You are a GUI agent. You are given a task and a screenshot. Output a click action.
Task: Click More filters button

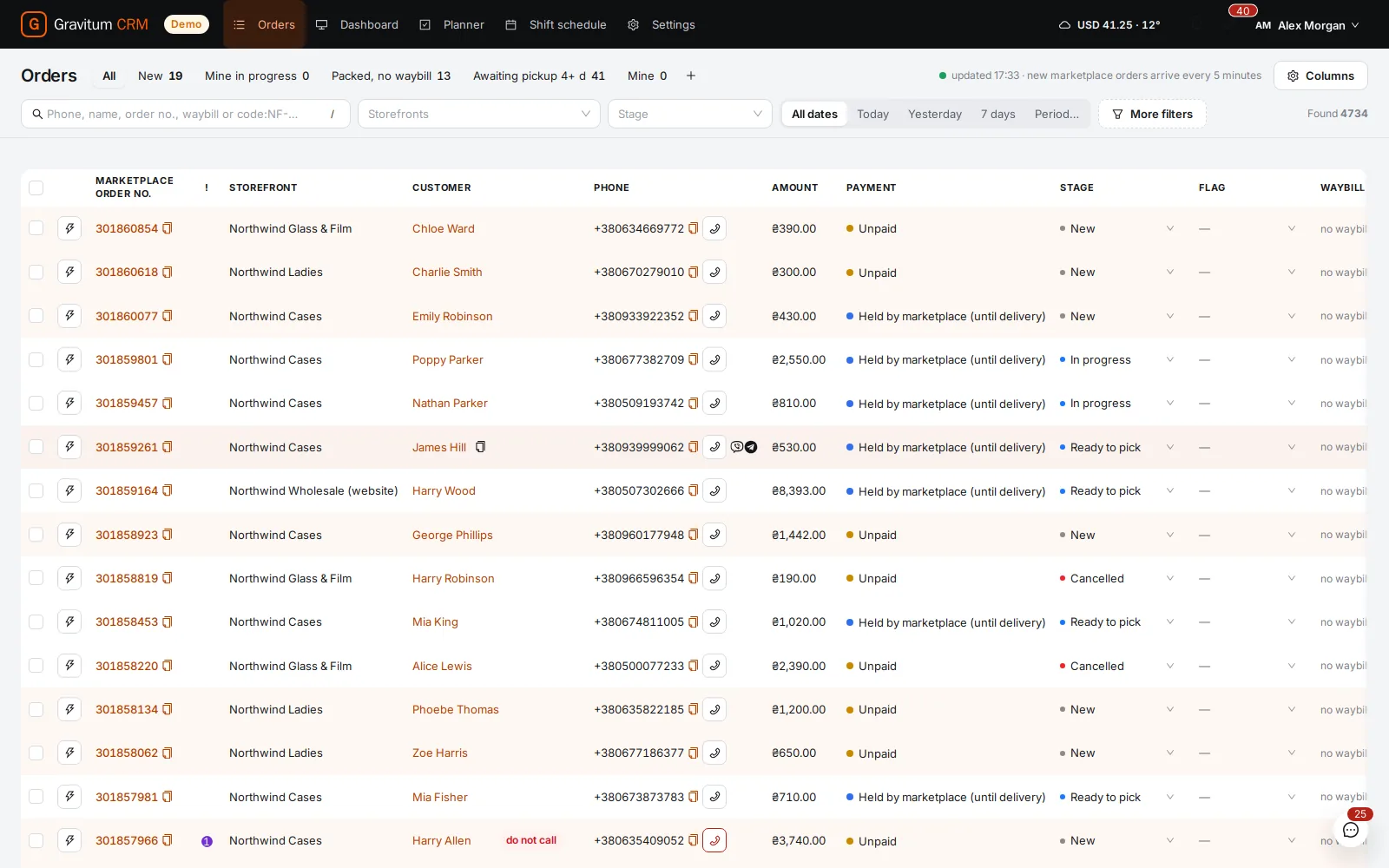point(1152,114)
